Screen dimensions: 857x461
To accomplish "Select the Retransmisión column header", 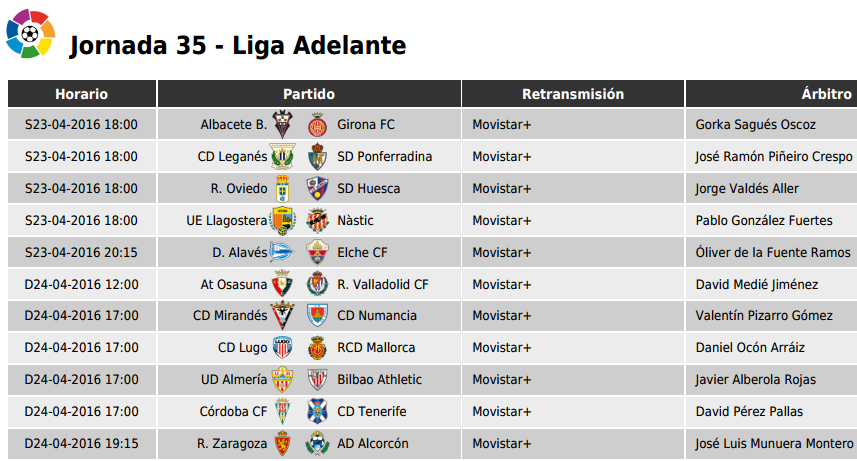I will (573, 94).
